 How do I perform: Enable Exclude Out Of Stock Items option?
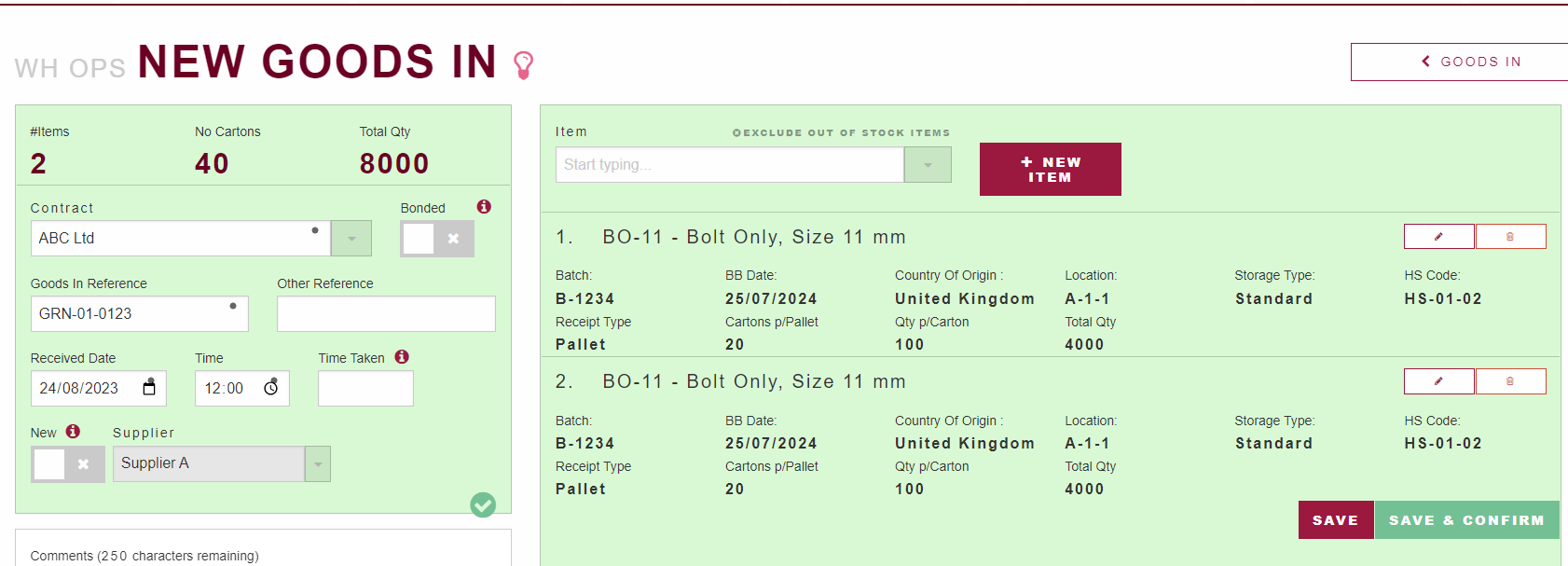click(736, 132)
